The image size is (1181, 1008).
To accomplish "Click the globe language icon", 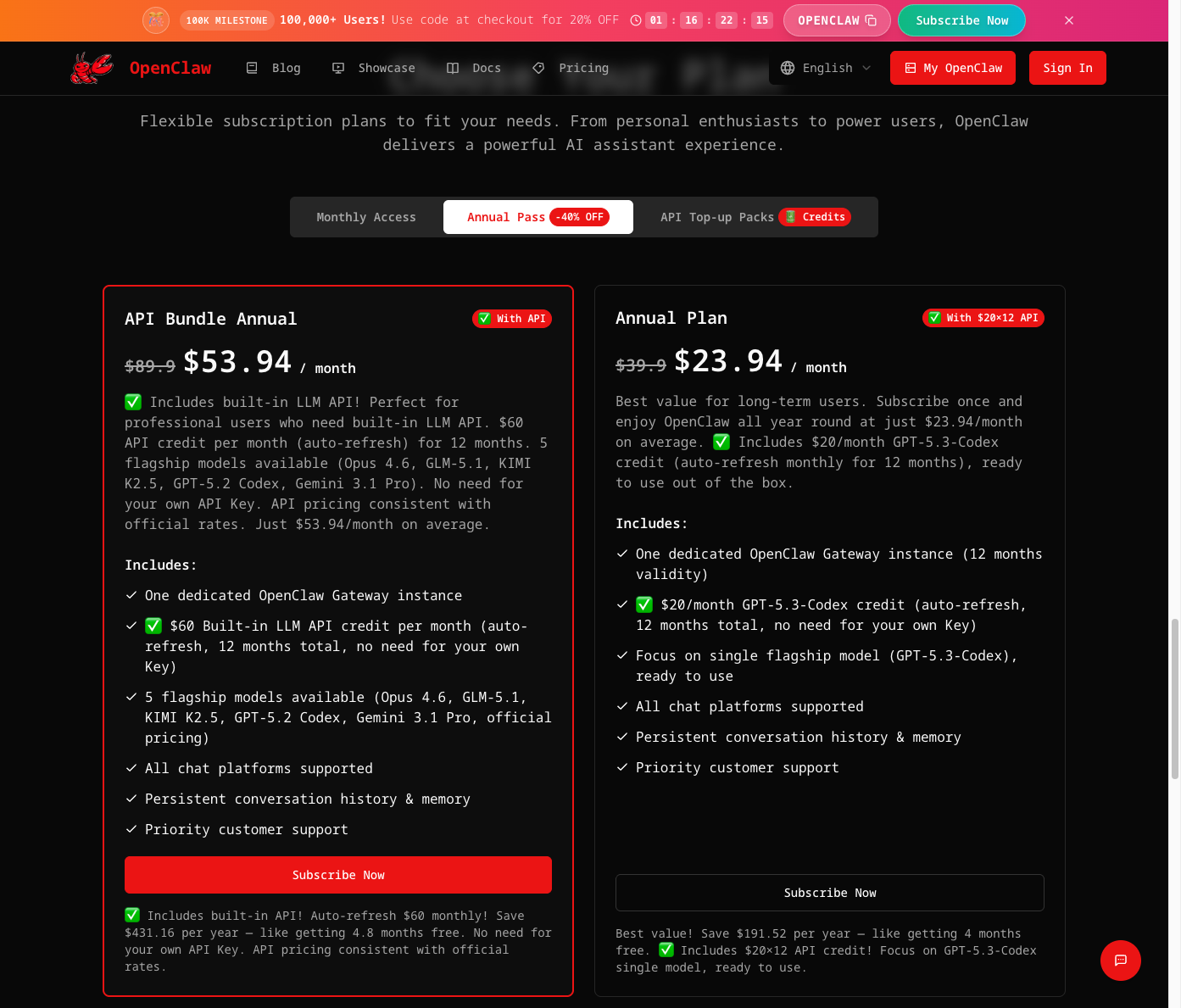I will 788,68.
